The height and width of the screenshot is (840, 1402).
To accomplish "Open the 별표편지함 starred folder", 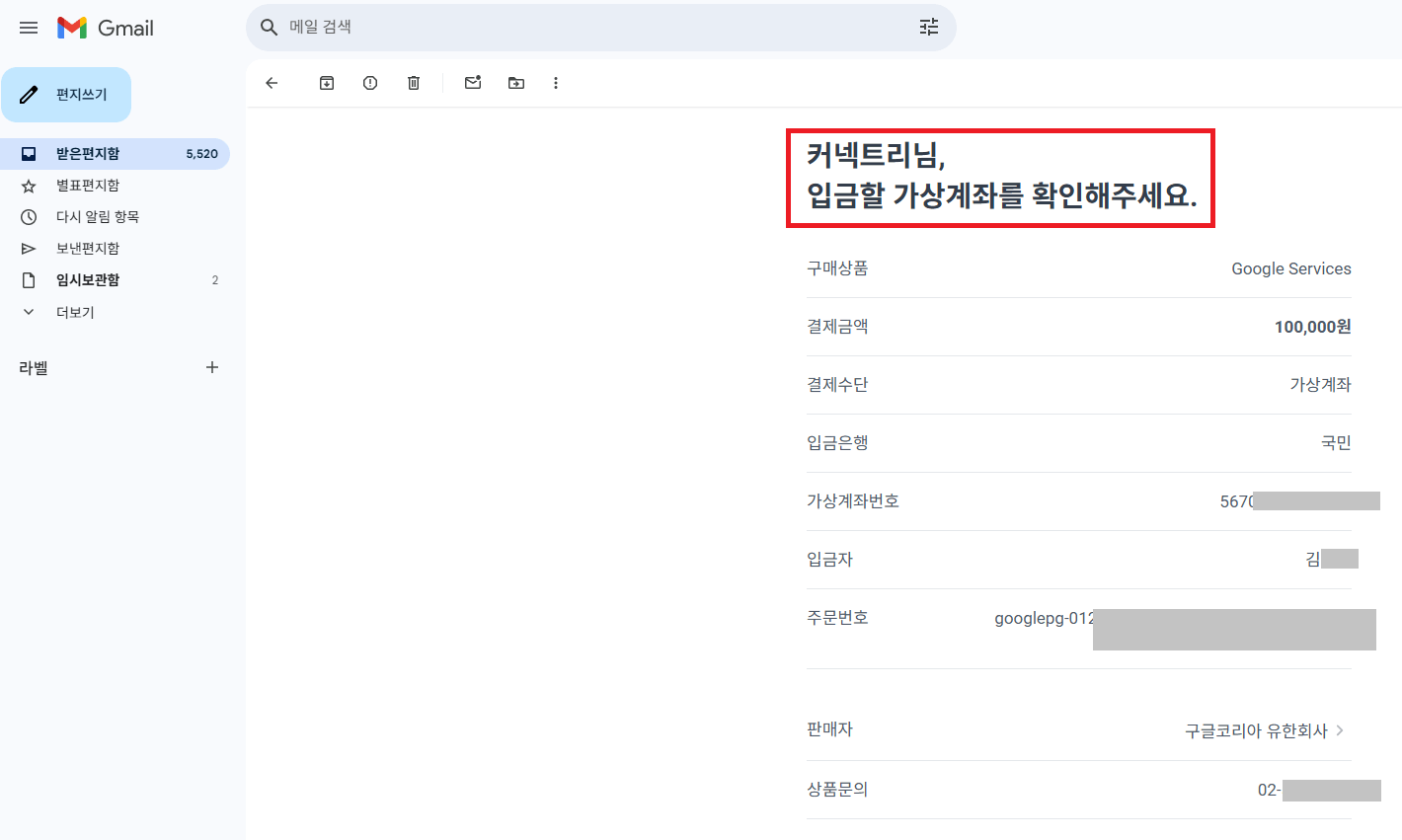I will [x=115, y=186].
